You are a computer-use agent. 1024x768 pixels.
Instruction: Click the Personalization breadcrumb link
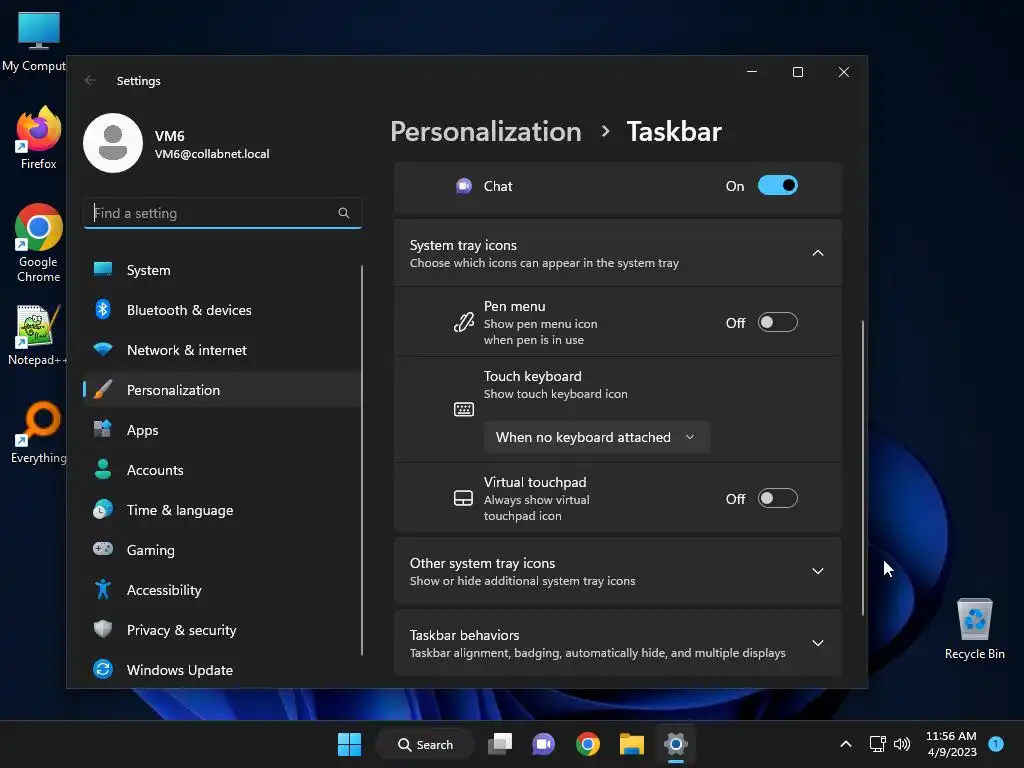486,132
